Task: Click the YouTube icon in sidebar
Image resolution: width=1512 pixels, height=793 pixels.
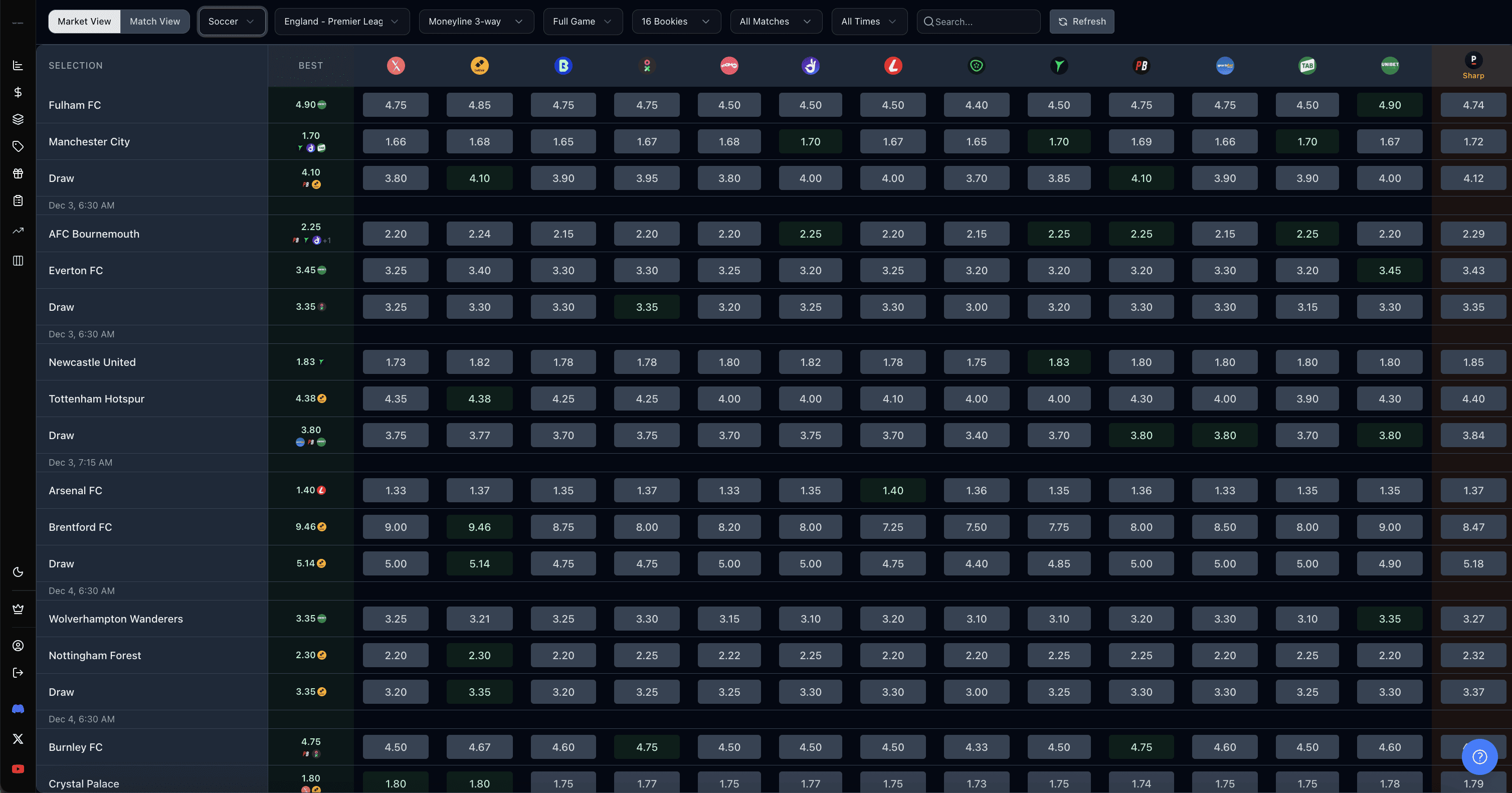Action: pos(18,769)
